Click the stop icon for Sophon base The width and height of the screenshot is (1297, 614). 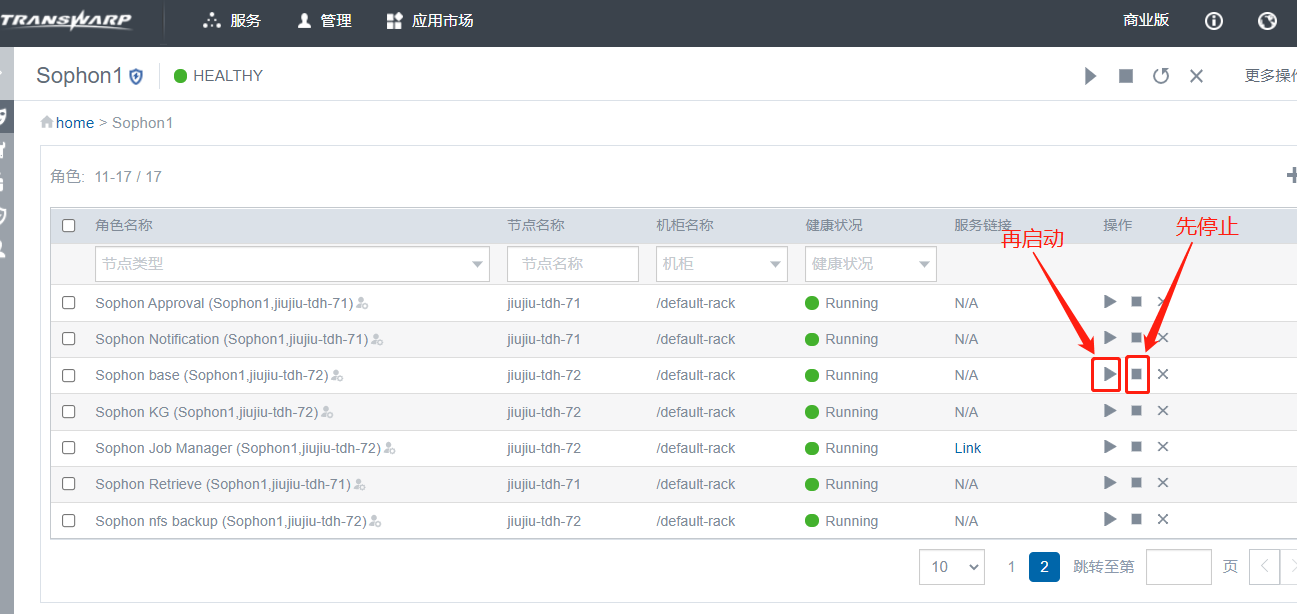[1136, 374]
